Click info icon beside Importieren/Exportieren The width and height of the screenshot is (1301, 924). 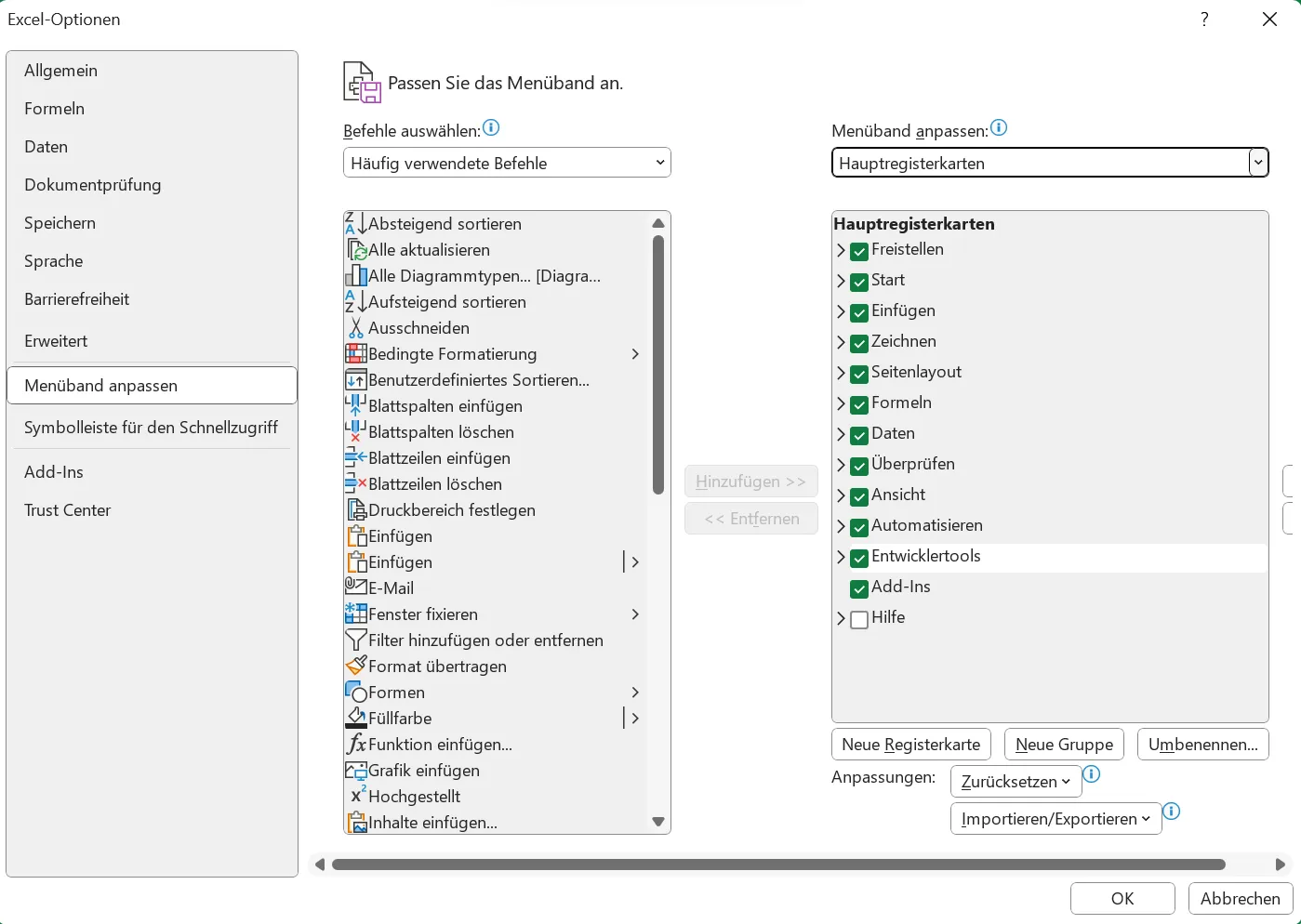pos(1172,812)
